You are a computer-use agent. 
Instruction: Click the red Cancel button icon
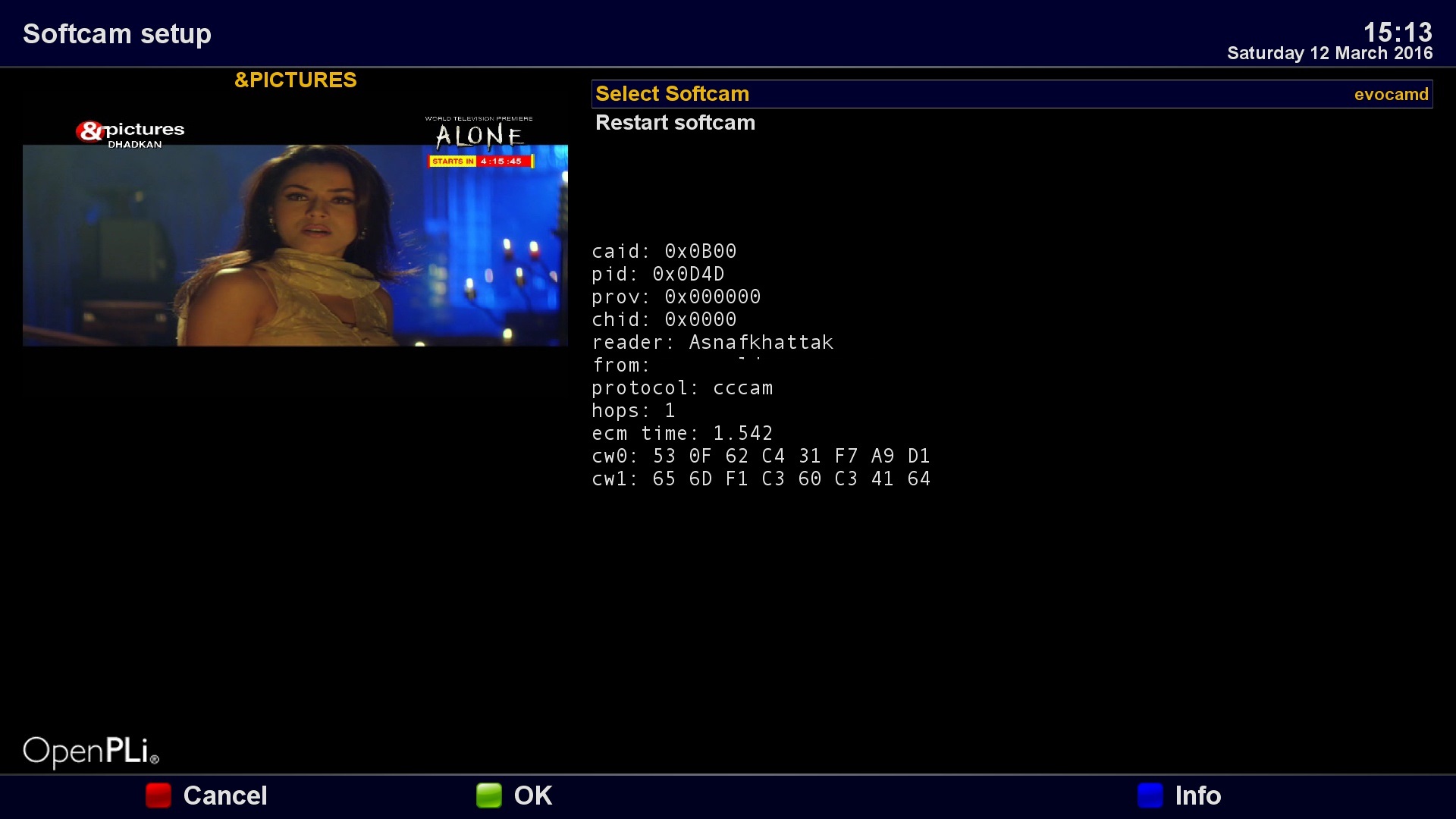point(158,795)
